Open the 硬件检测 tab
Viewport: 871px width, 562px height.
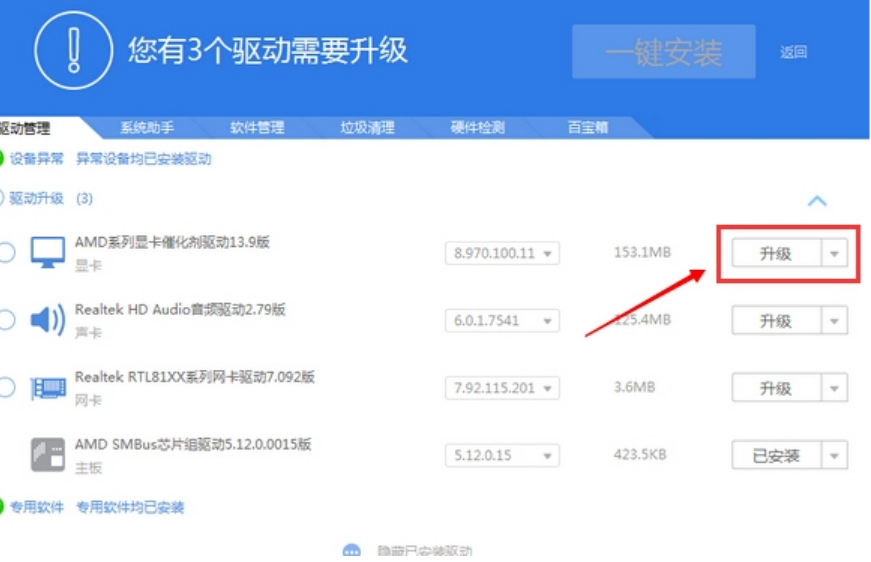coord(477,127)
